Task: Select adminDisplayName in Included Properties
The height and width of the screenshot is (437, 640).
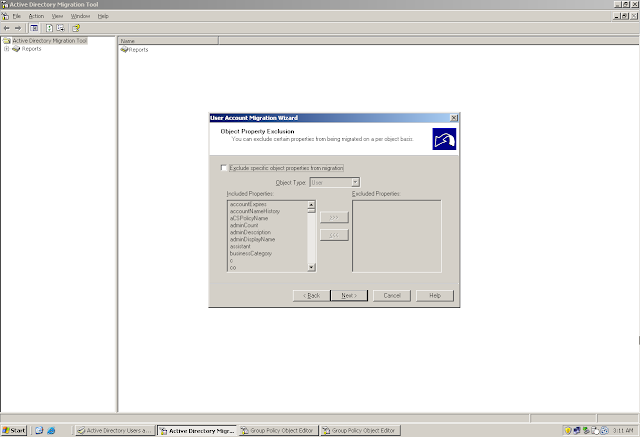Action: pyautogui.click(x=252, y=239)
